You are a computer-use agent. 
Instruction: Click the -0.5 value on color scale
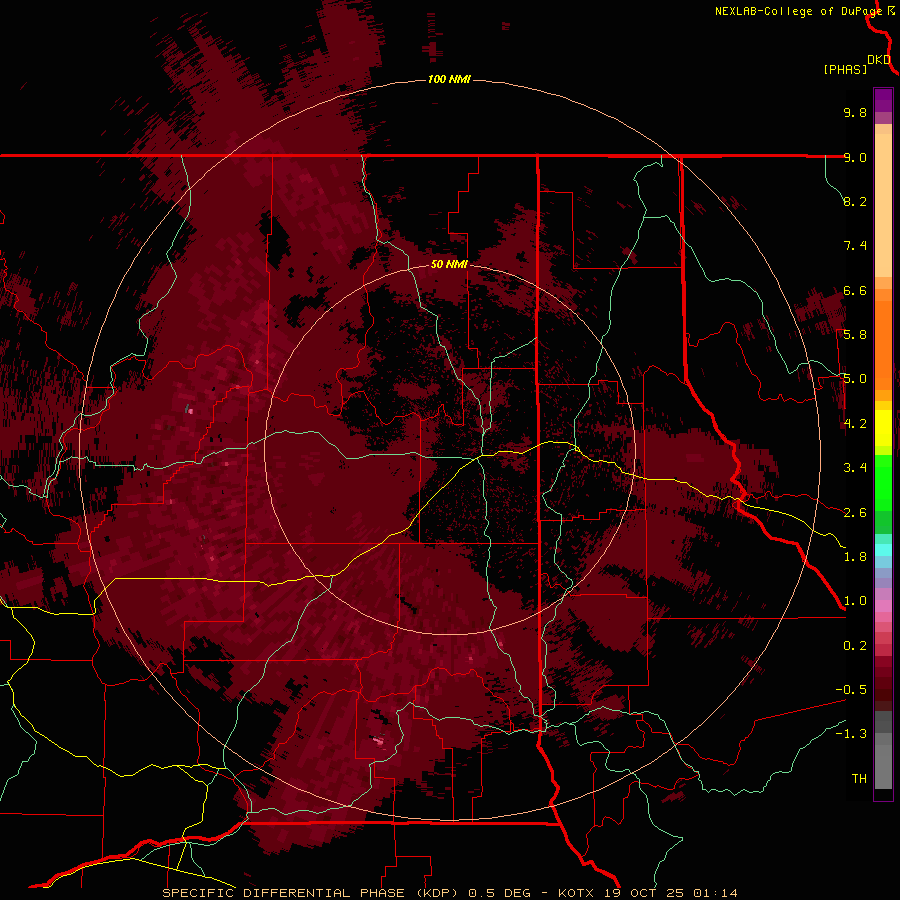click(x=851, y=690)
